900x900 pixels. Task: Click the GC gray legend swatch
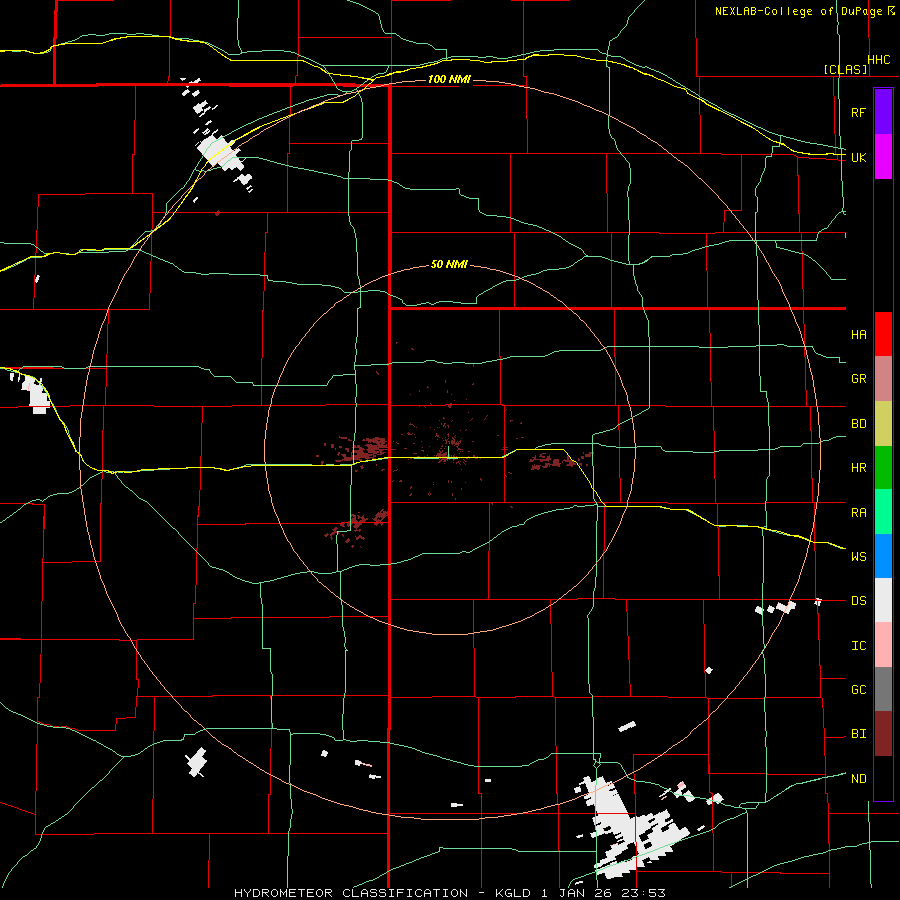tap(883, 689)
